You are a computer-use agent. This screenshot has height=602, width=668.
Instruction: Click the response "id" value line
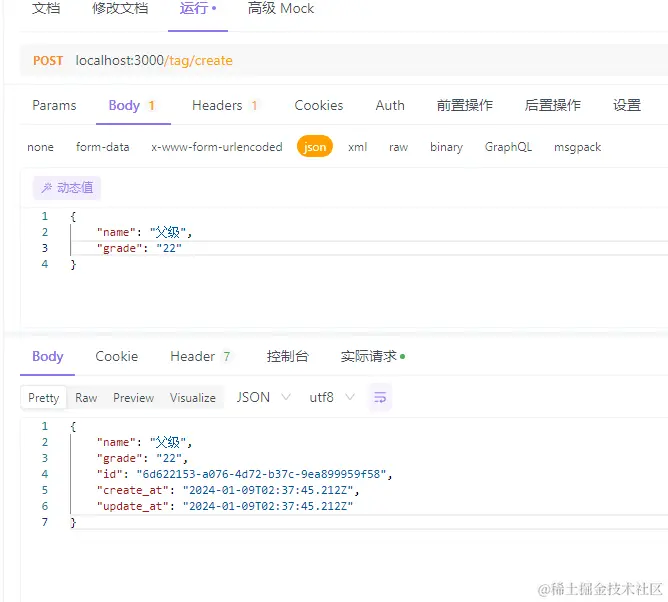[245, 474]
